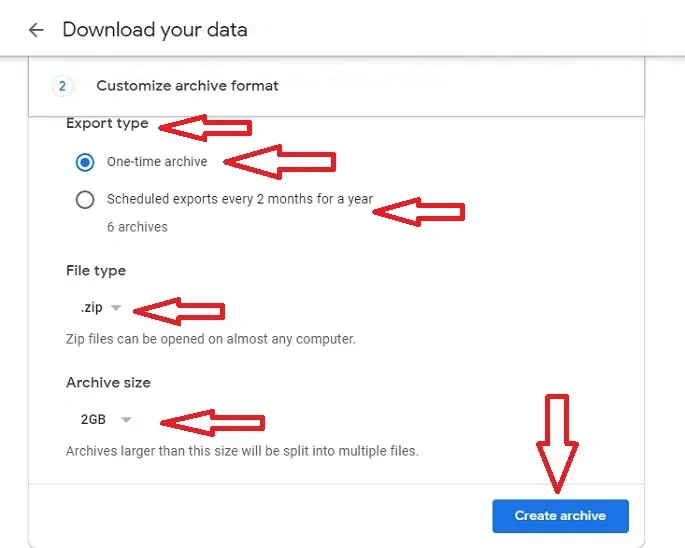Click the Export type heading
Screen dimensions: 685x548
tap(107, 124)
